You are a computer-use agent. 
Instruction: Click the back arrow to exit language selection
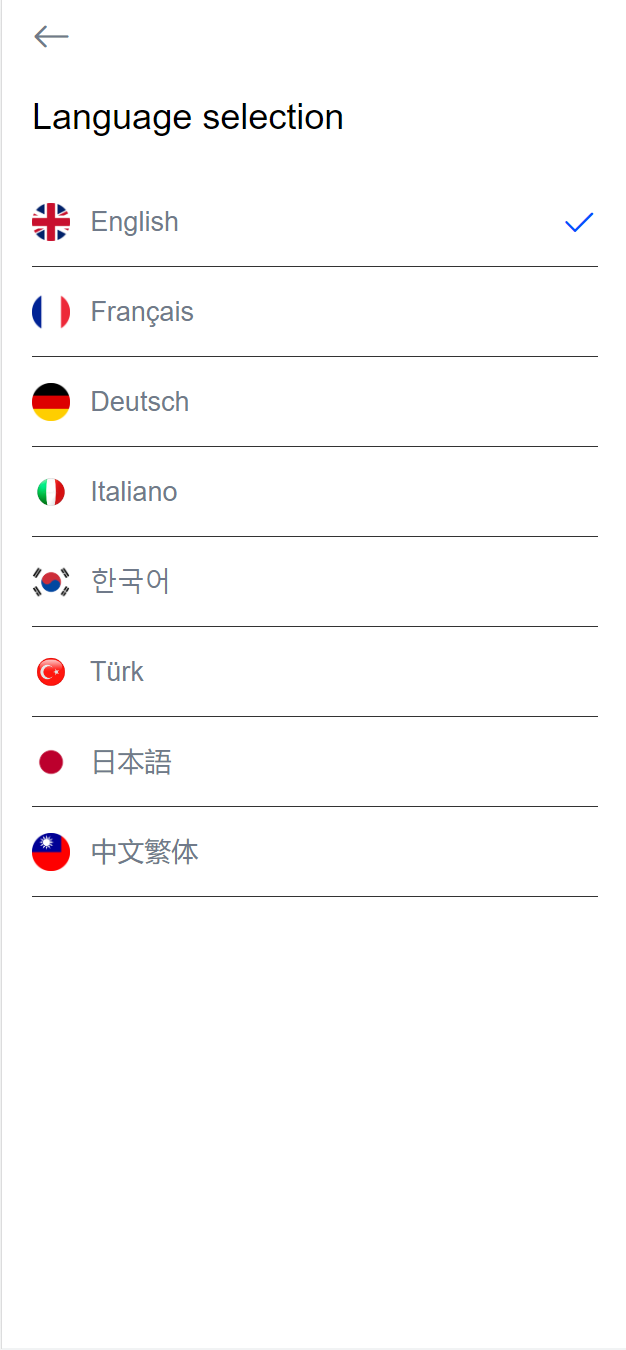click(x=50, y=36)
